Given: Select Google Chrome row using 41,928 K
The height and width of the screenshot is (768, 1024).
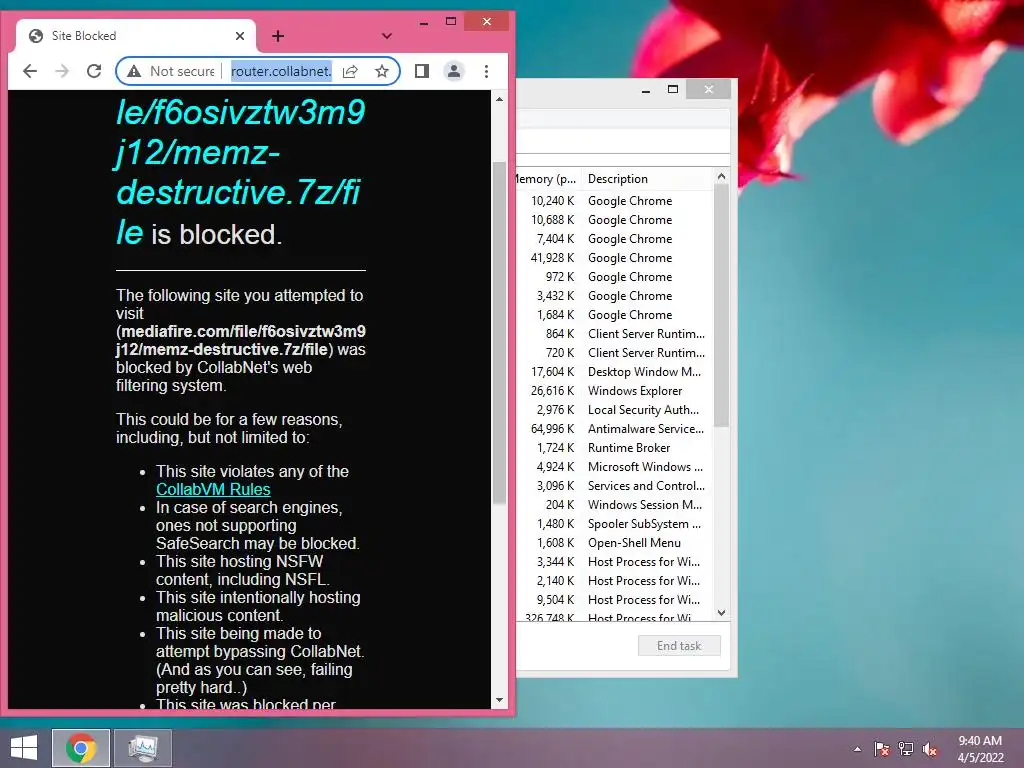Looking at the screenshot, I should (614, 258).
